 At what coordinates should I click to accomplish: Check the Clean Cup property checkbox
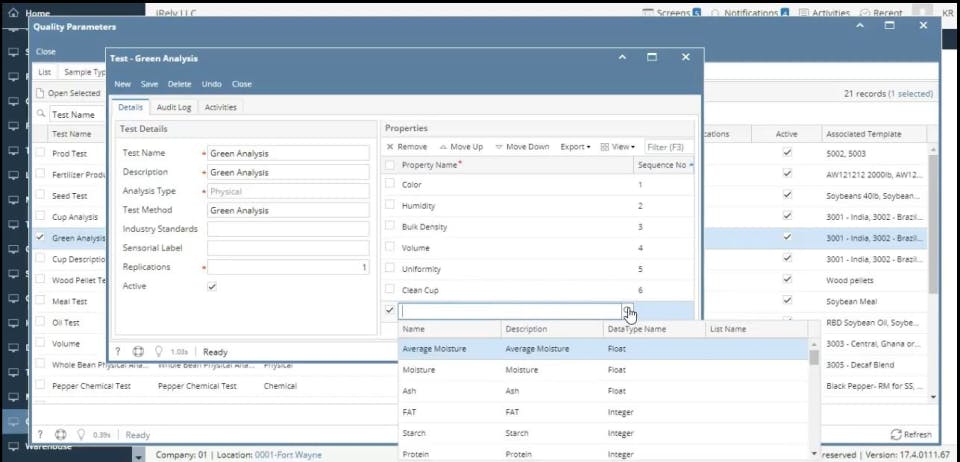389,289
